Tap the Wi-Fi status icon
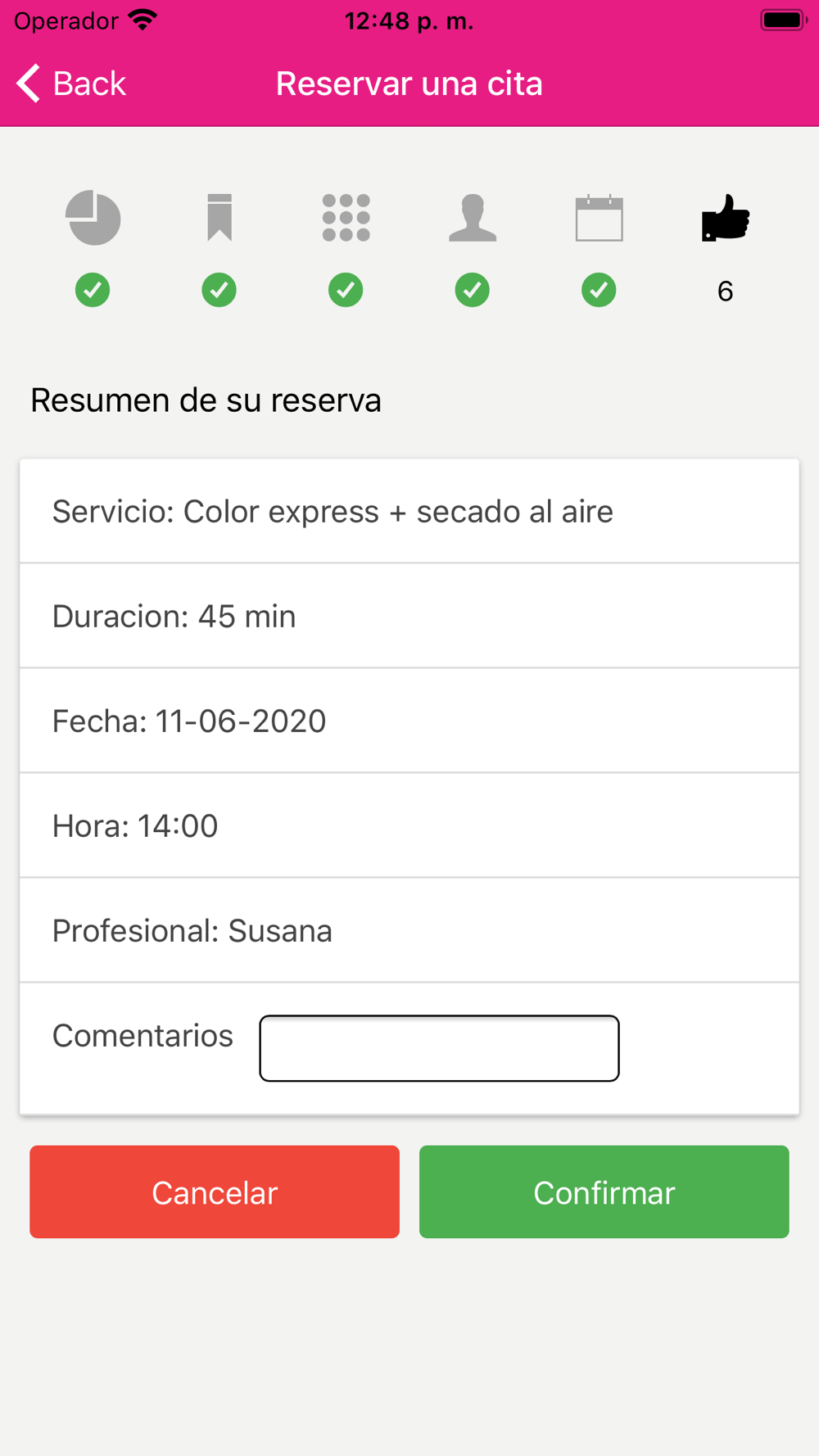The width and height of the screenshot is (819, 1456). [143, 20]
